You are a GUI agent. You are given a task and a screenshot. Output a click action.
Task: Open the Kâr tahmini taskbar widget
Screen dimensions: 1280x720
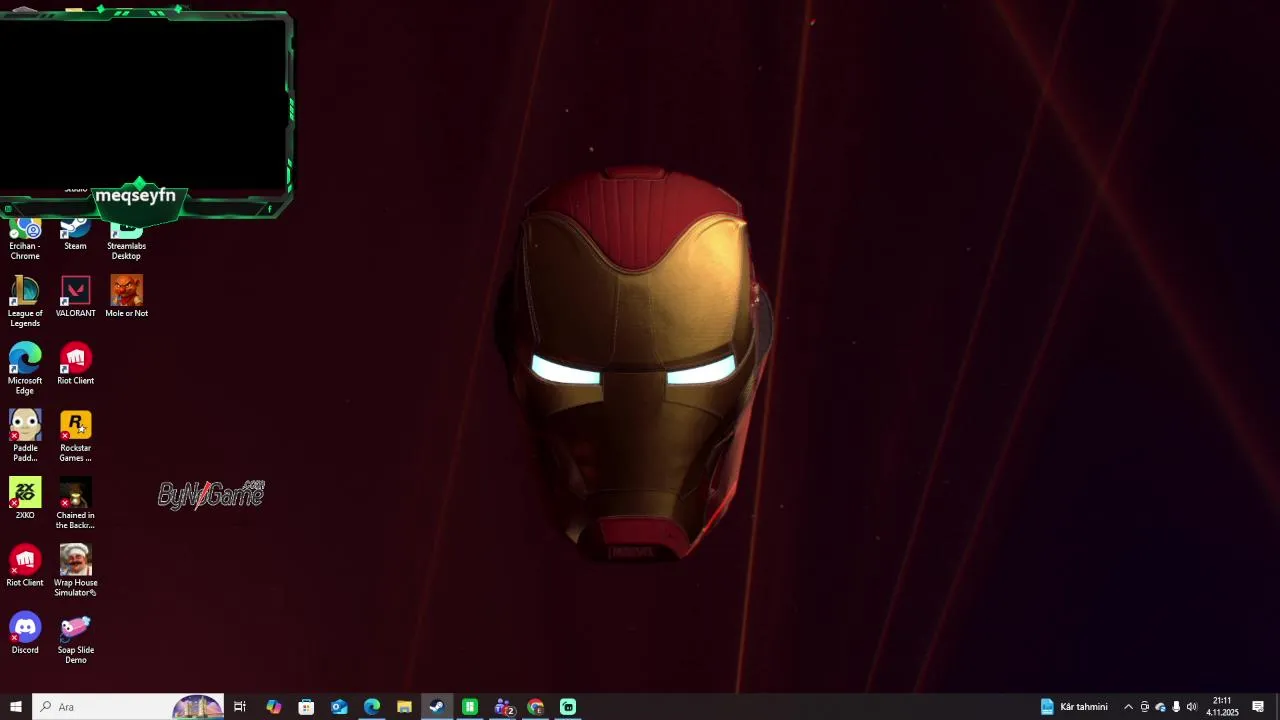click(x=1074, y=707)
